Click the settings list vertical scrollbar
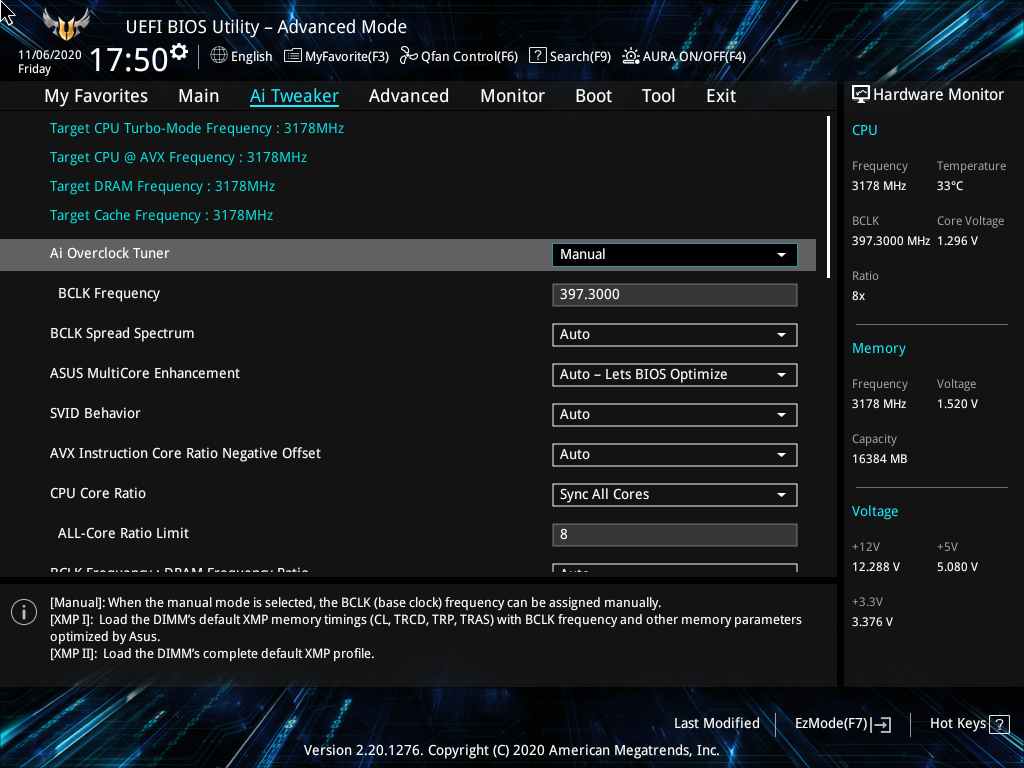Screen dimensions: 1024x768 (x=828, y=197)
